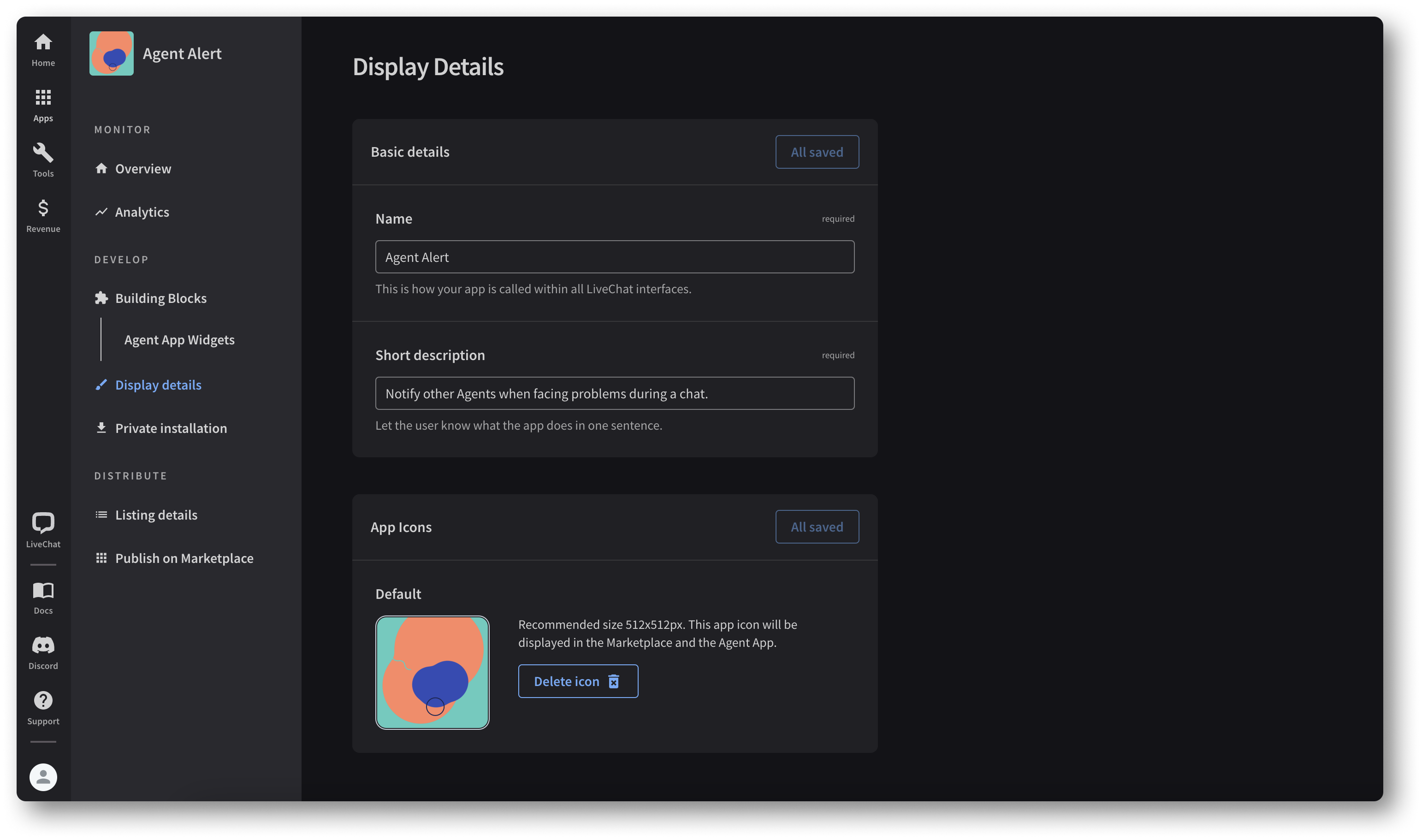The height and width of the screenshot is (840, 1422).
Task: Open Tools wrench icon
Action: pyautogui.click(x=43, y=160)
